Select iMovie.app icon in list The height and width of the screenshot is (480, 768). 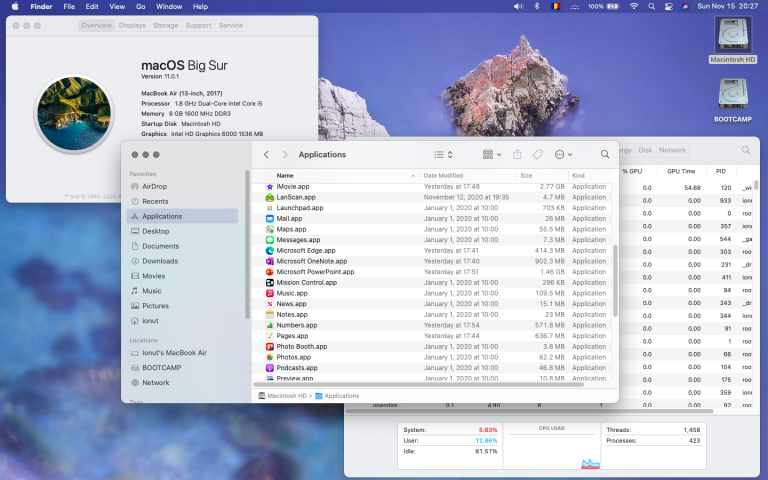(x=269, y=187)
